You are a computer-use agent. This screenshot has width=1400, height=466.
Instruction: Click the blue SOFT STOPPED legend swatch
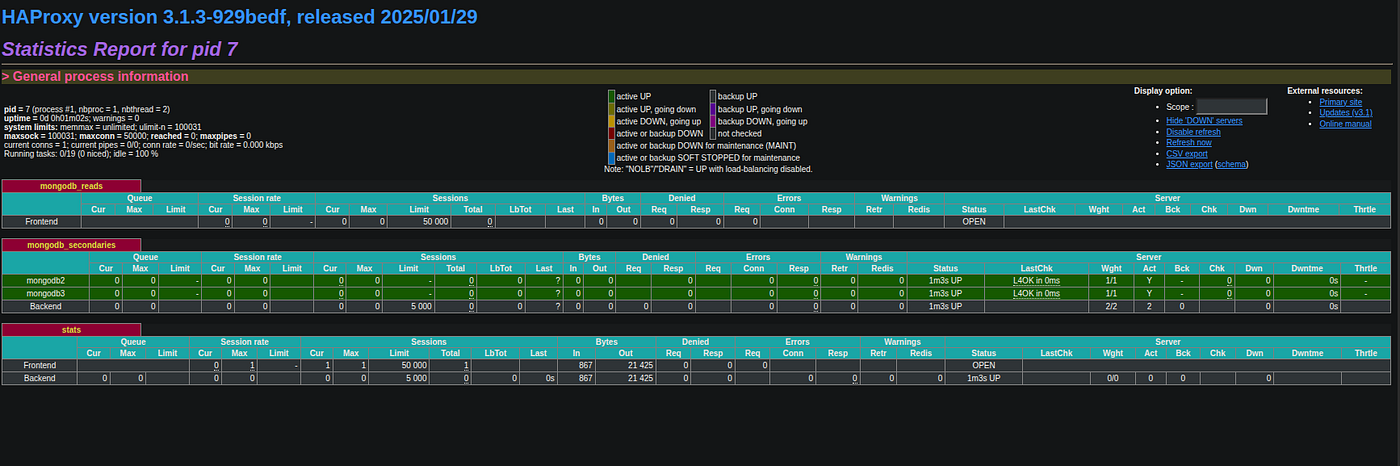611,157
